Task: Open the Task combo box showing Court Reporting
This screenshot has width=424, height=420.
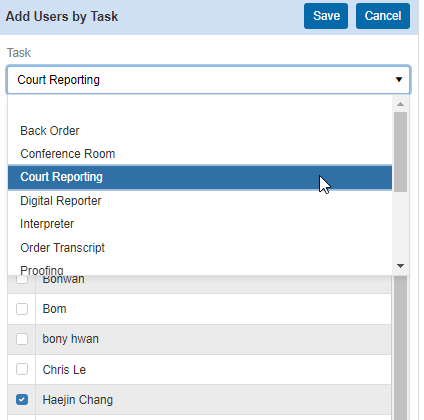Action: click(208, 80)
